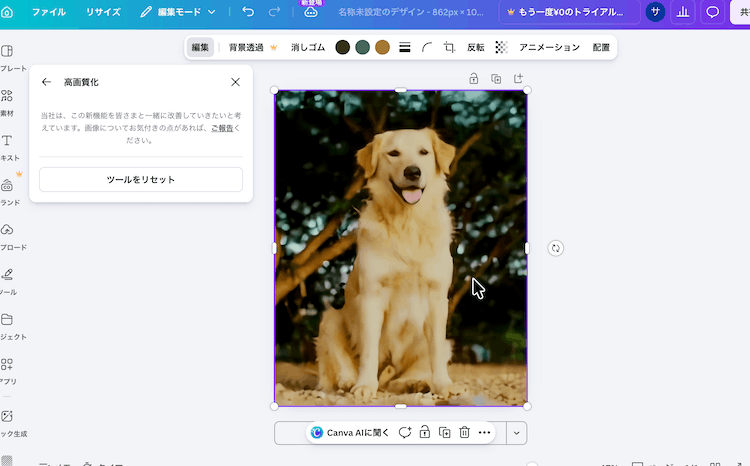Screen dimensions: 750x466
Task: Select the 消しゴム eraser tool
Action: pos(308,47)
